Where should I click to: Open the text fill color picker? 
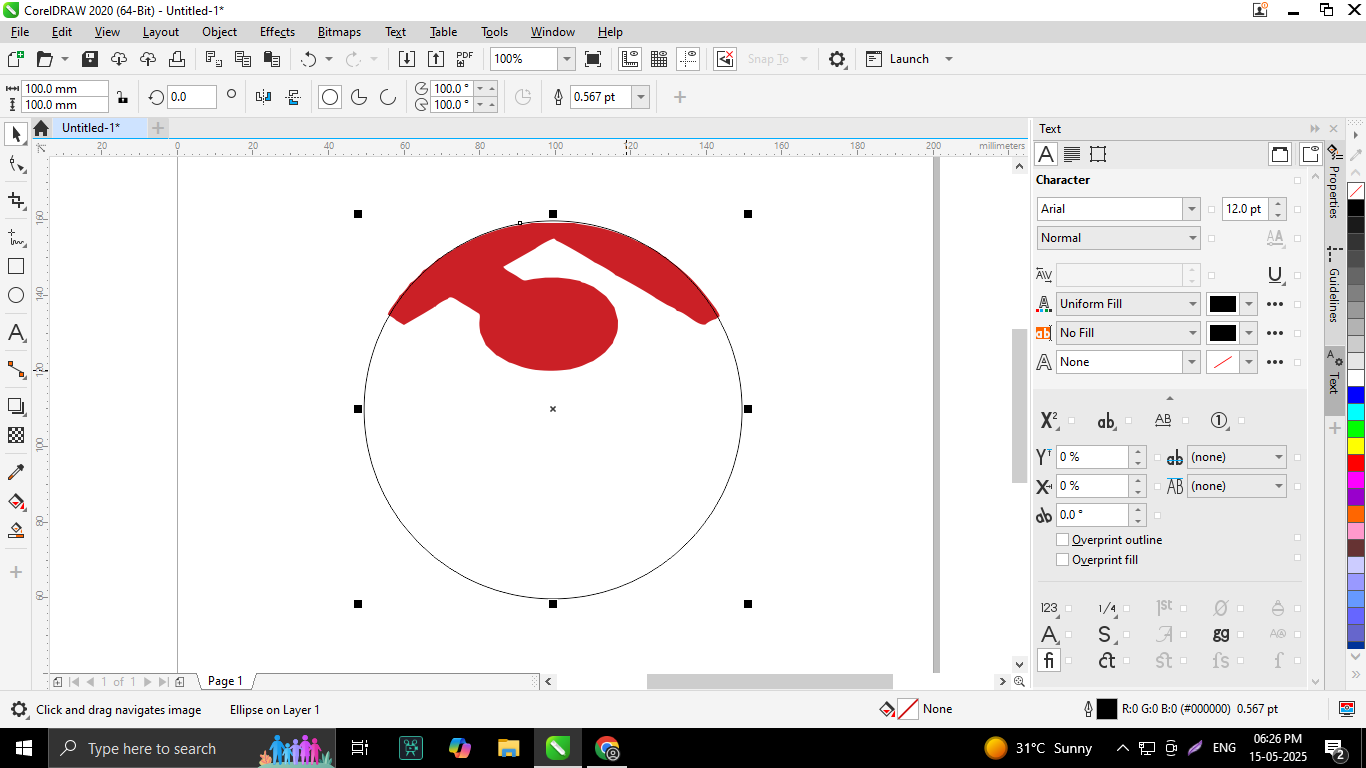point(1231,304)
